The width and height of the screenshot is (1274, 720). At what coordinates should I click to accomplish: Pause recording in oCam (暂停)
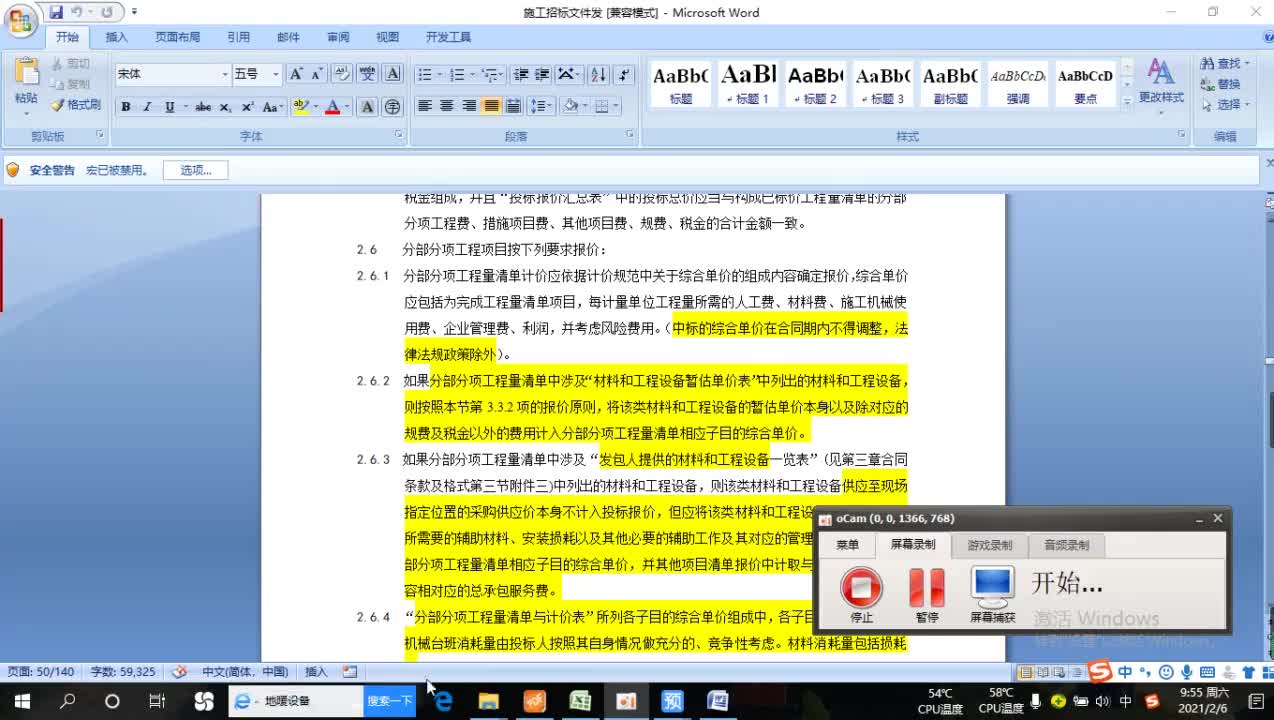pyautogui.click(x=927, y=594)
